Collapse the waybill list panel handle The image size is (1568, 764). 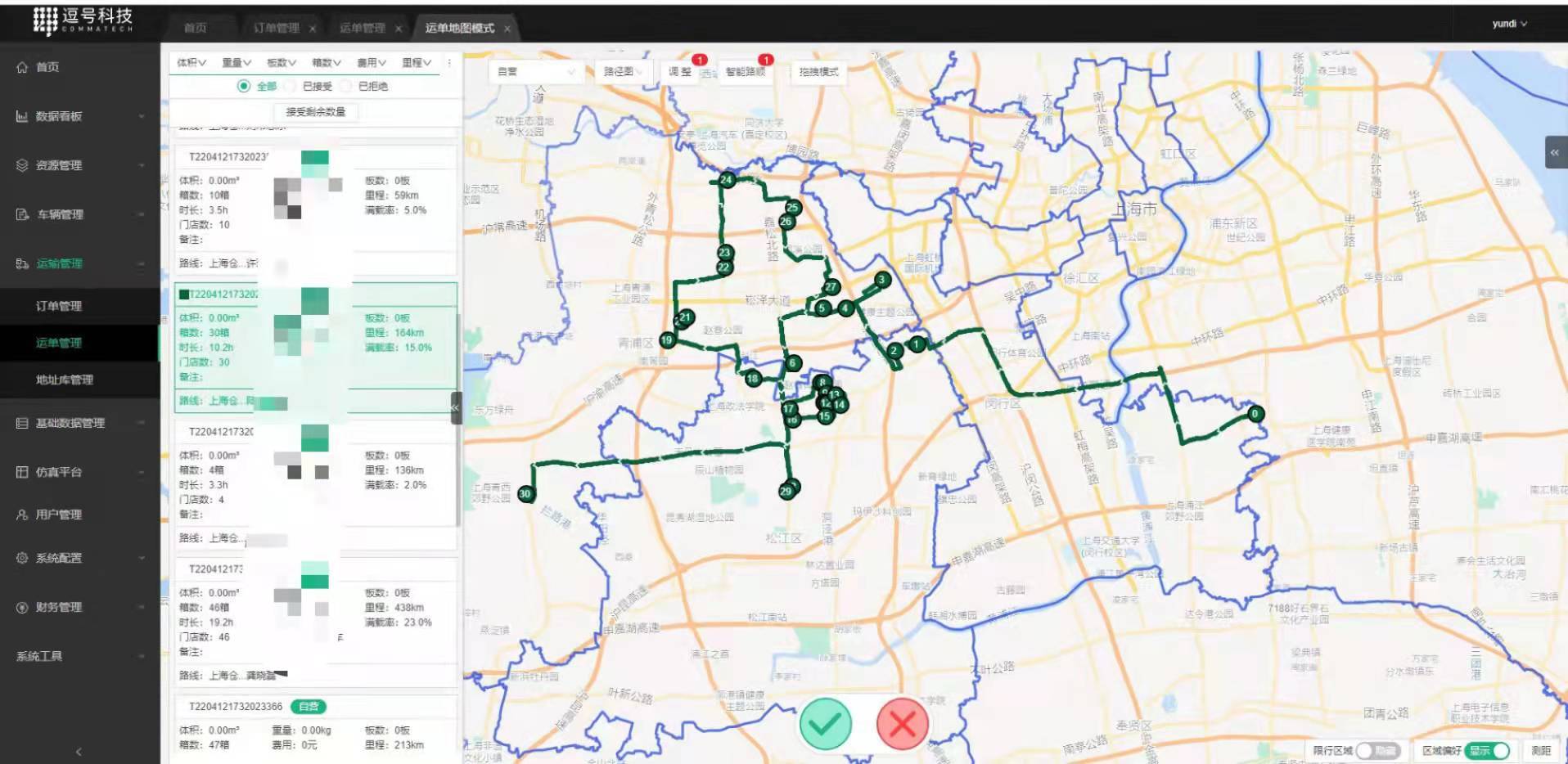456,407
